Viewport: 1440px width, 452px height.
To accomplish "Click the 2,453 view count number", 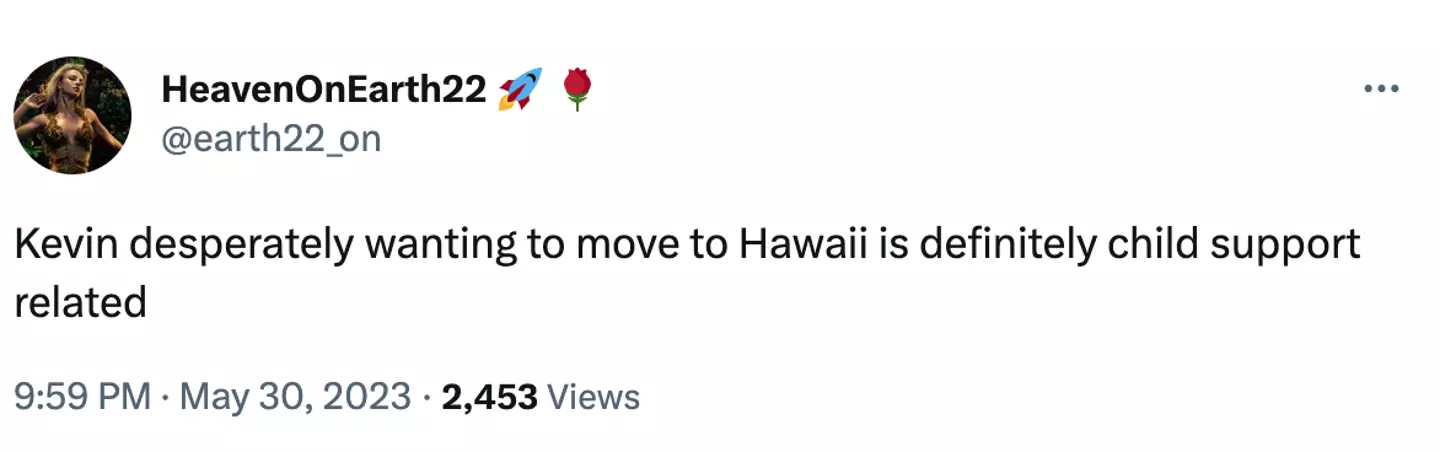I will 489,397.
